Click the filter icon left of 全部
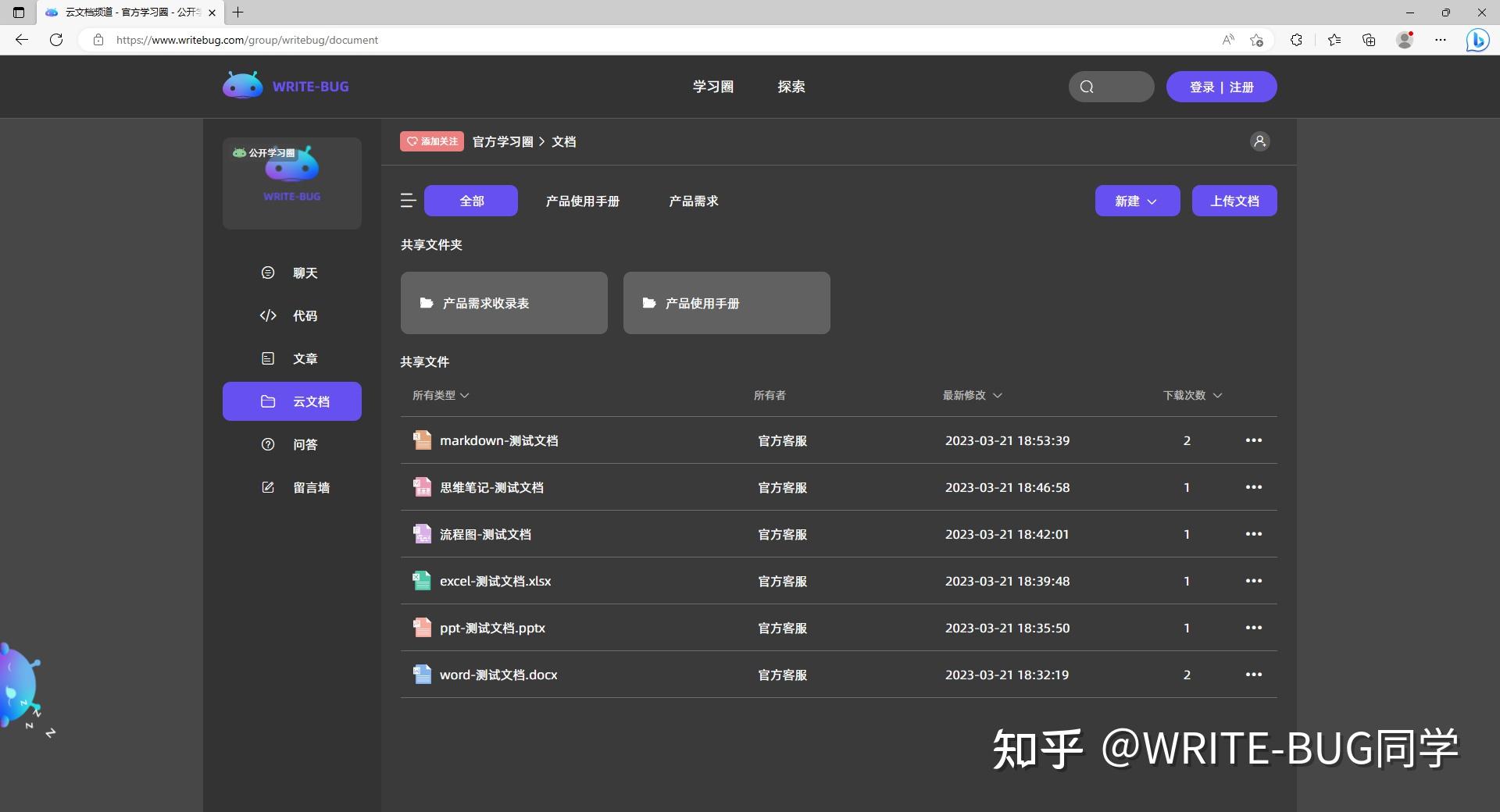The image size is (1500, 812). (x=408, y=201)
